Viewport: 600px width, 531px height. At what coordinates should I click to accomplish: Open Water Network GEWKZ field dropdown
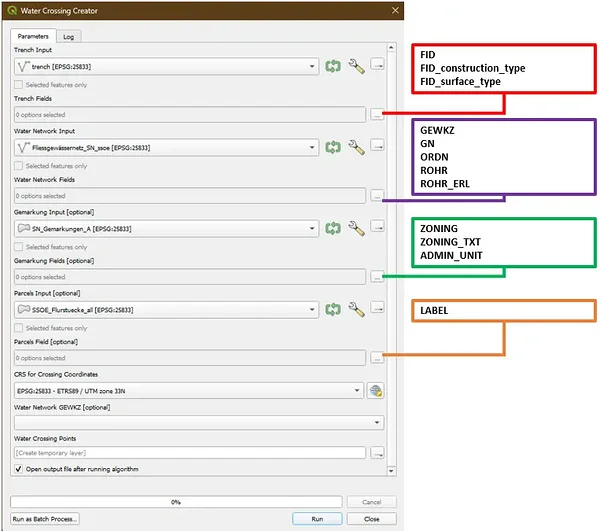point(199,422)
